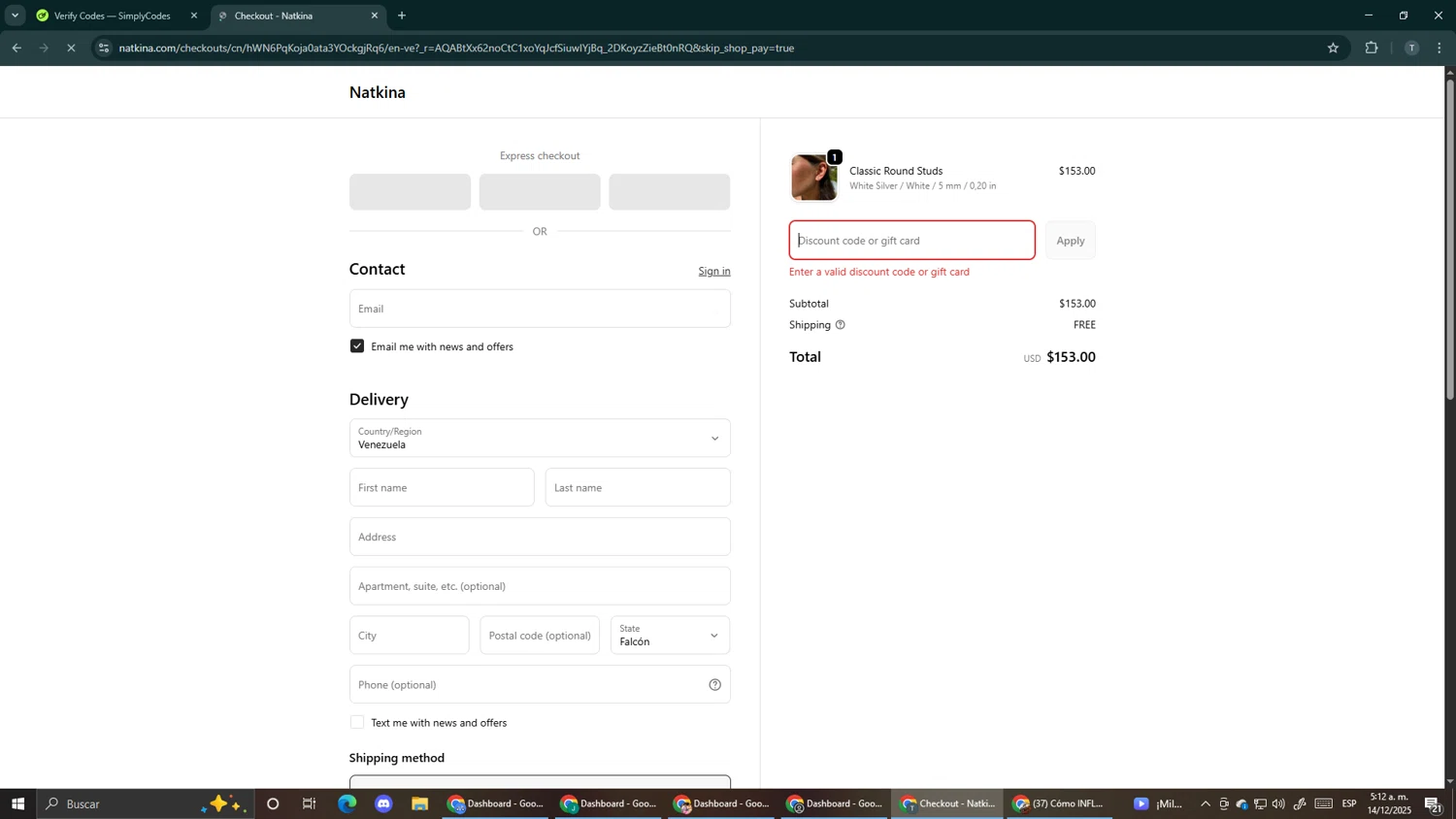Open the Chrome profile avatar
1456x819 pixels.
coord(1411,48)
